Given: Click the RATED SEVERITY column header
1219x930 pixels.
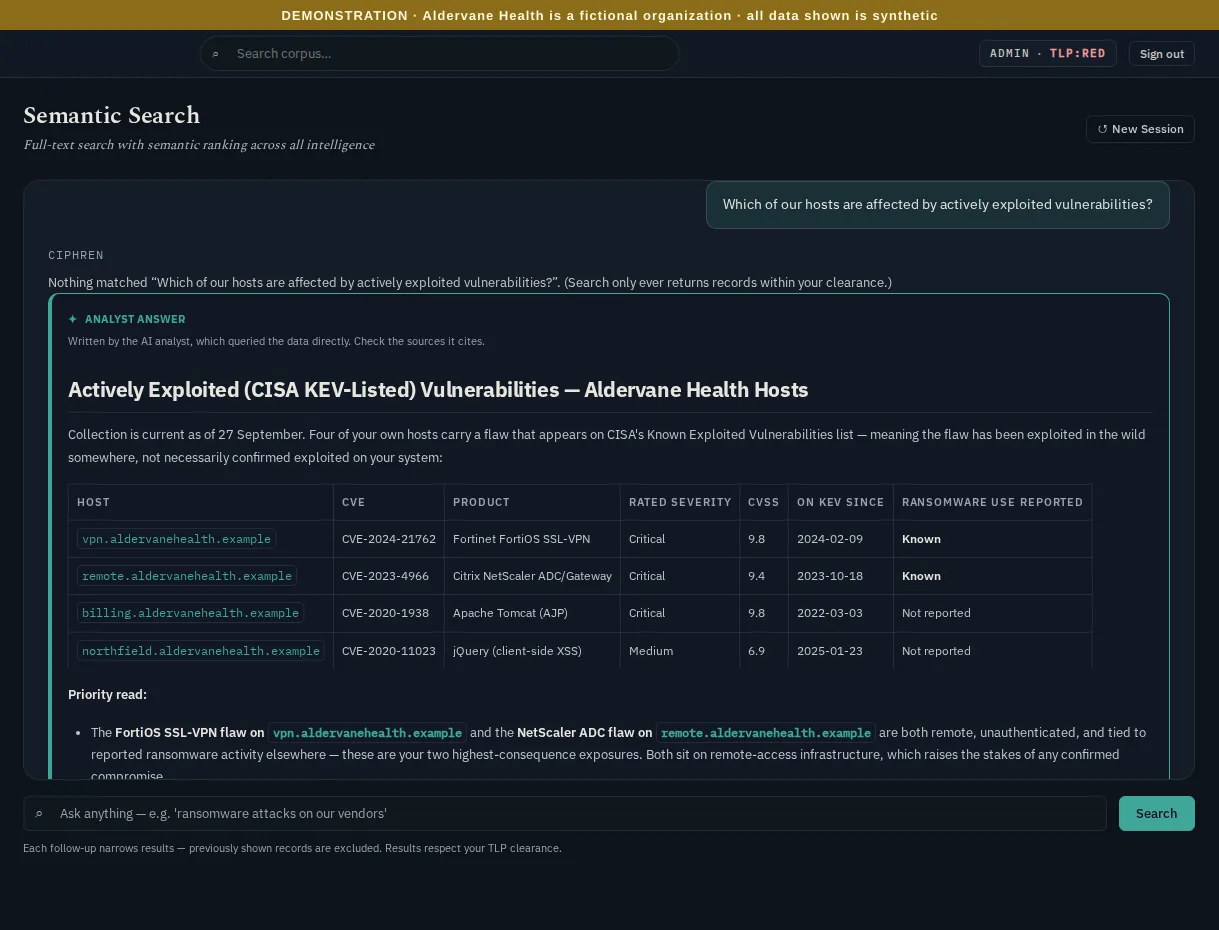Looking at the screenshot, I should pyautogui.click(x=680, y=502).
